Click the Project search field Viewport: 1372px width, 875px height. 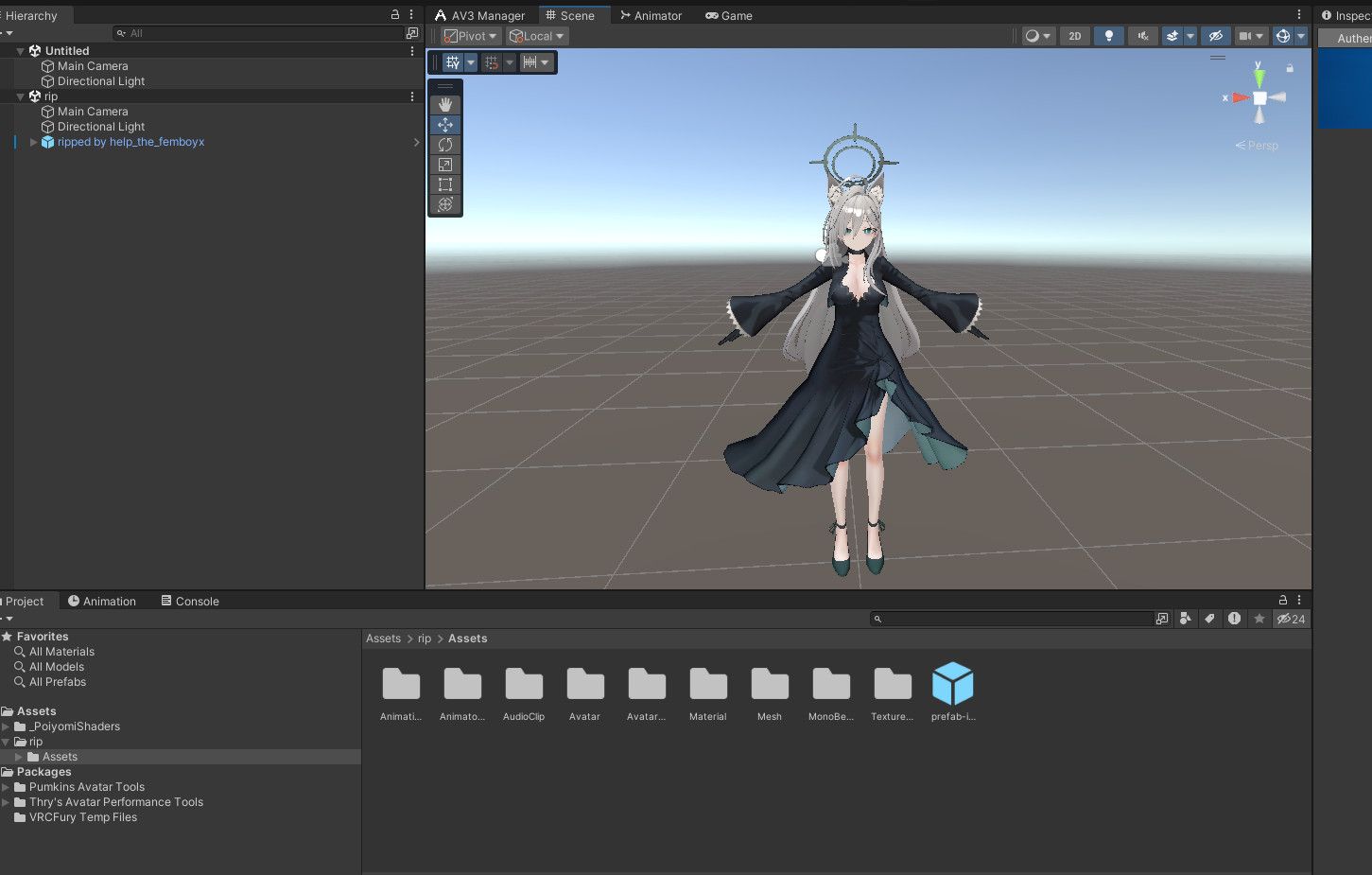pyautogui.click(x=1012, y=619)
